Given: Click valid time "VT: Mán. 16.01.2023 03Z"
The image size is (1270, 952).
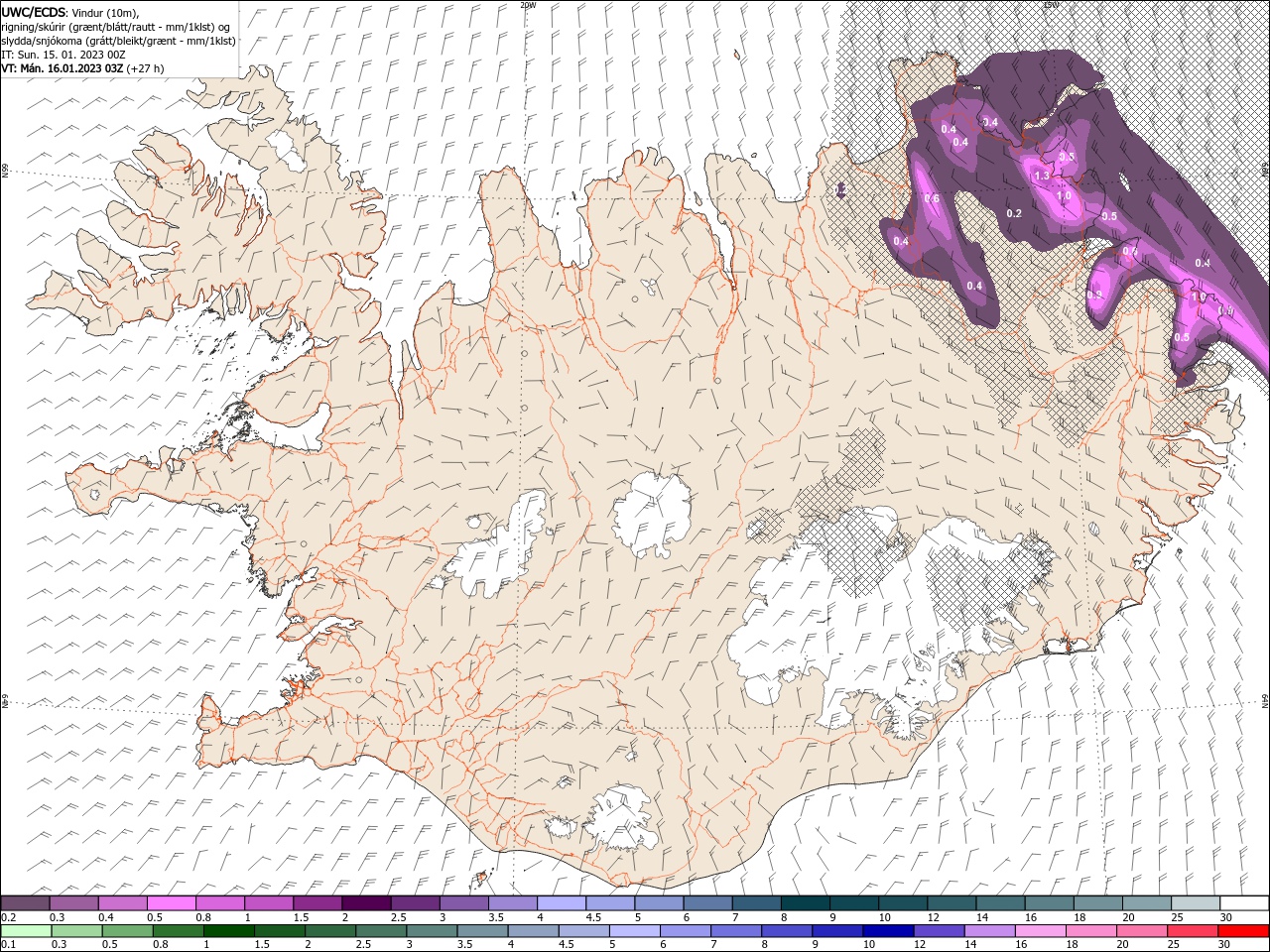Looking at the screenshot, I should point(63,68).
